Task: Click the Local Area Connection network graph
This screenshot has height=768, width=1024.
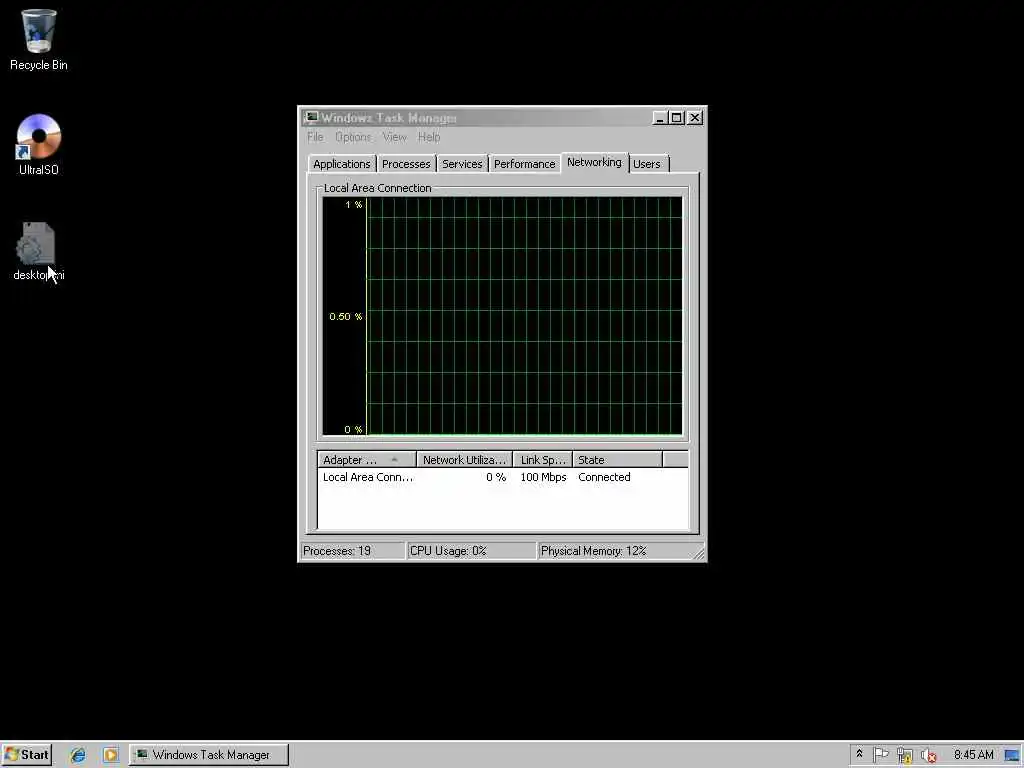Action: click(502, 316)
